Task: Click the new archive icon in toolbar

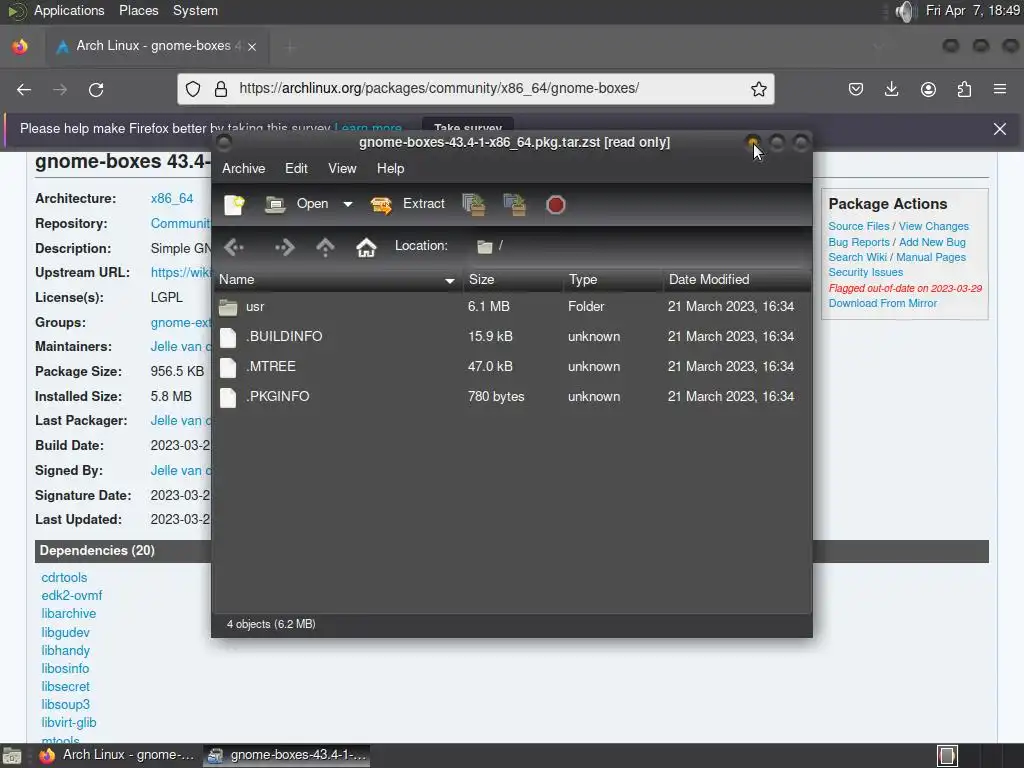Action: tap(234, 204)
